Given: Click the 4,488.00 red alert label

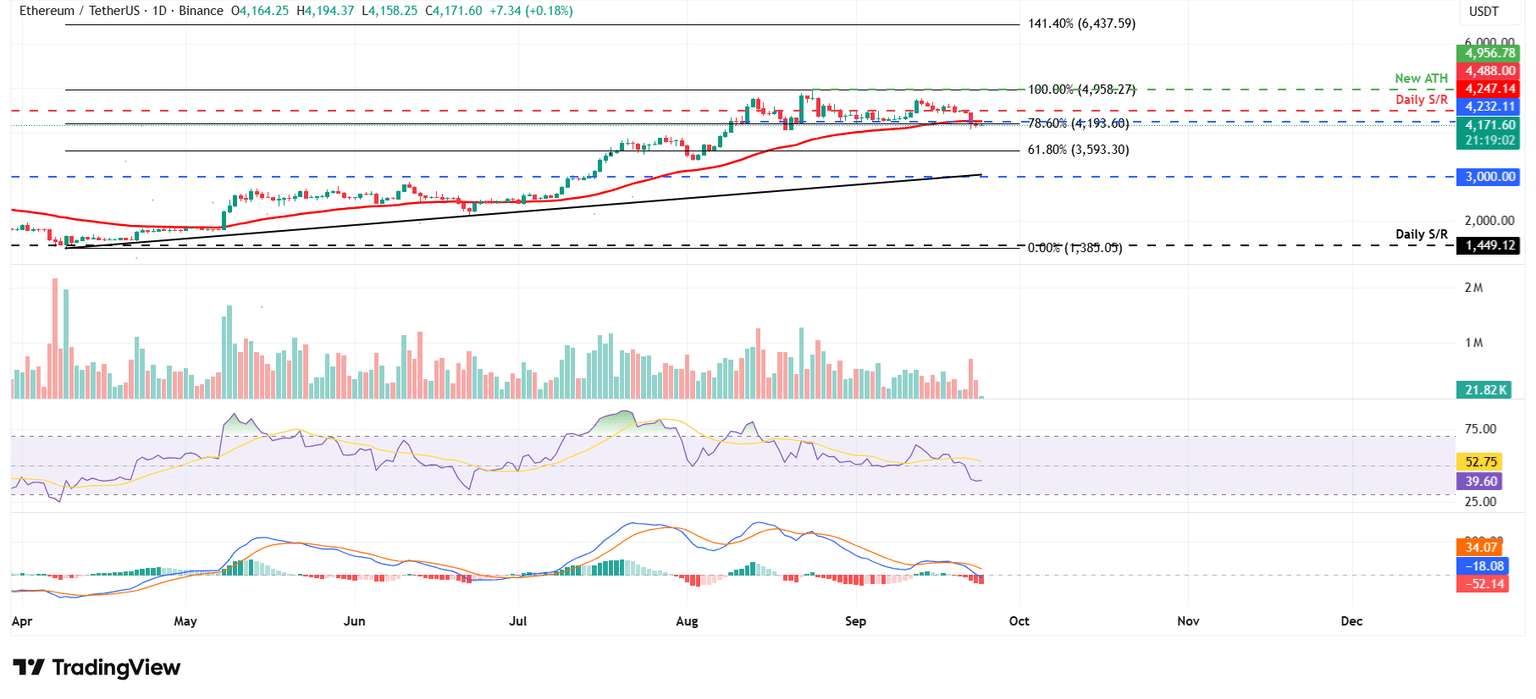Looking at the screenshot, I should [1487, 70].
